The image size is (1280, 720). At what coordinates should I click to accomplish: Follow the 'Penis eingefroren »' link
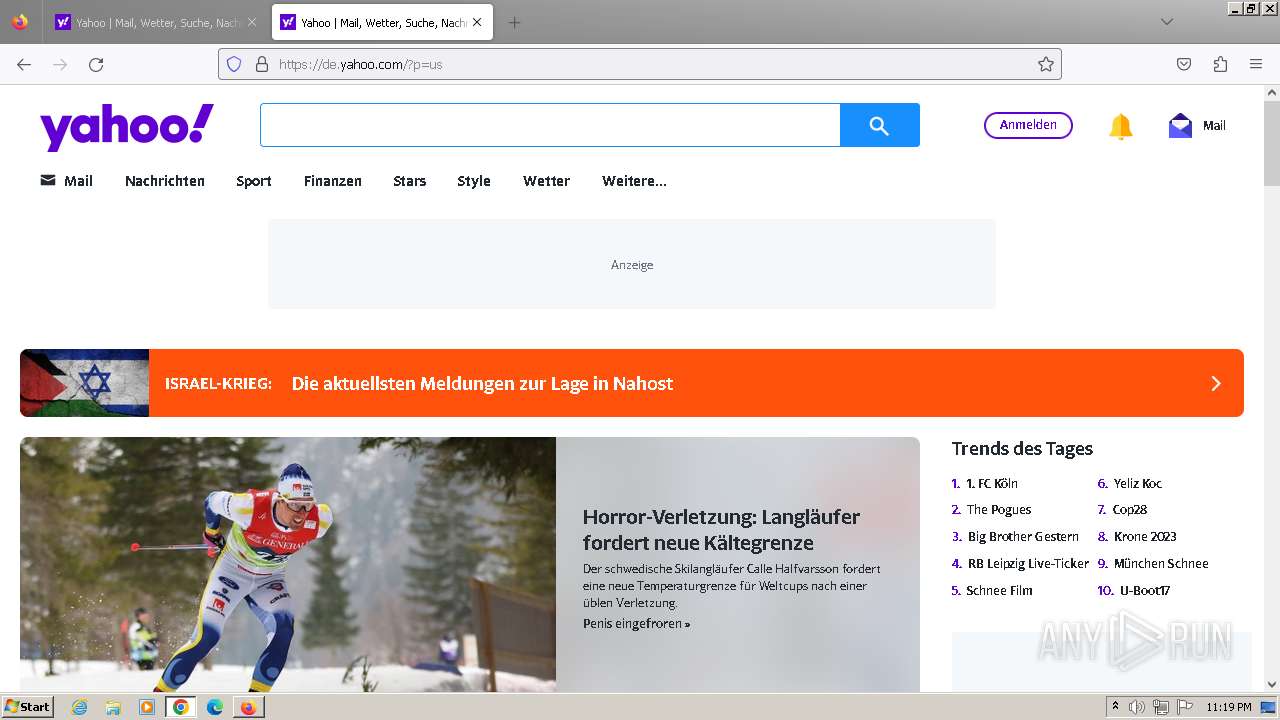pos(636,624)
